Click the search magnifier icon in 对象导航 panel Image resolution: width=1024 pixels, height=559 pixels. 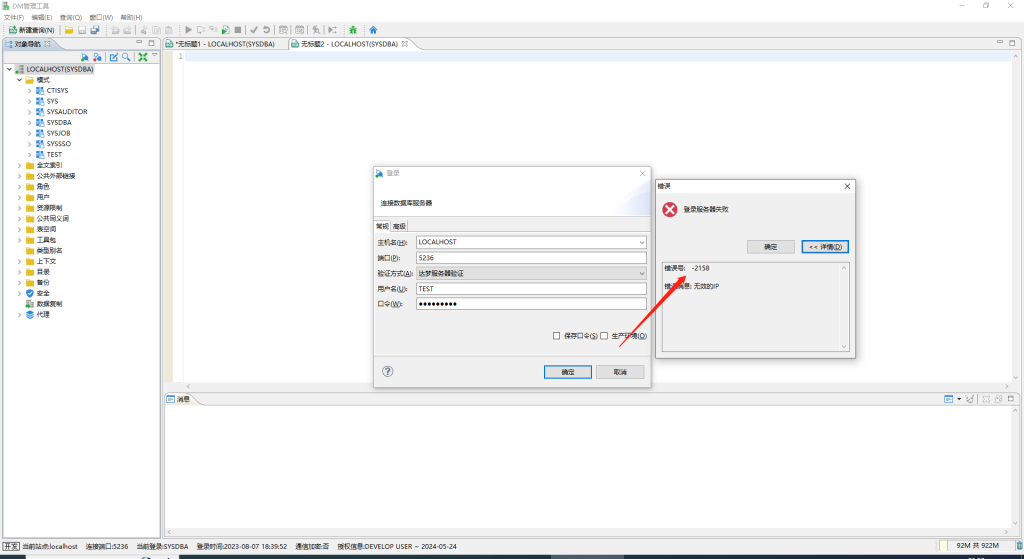(126, 57)
